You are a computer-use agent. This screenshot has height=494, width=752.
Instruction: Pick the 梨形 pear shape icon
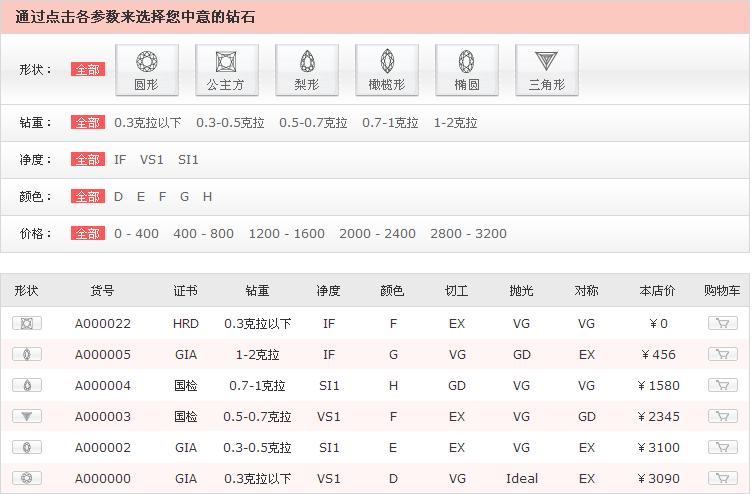(x=306, y=70)
